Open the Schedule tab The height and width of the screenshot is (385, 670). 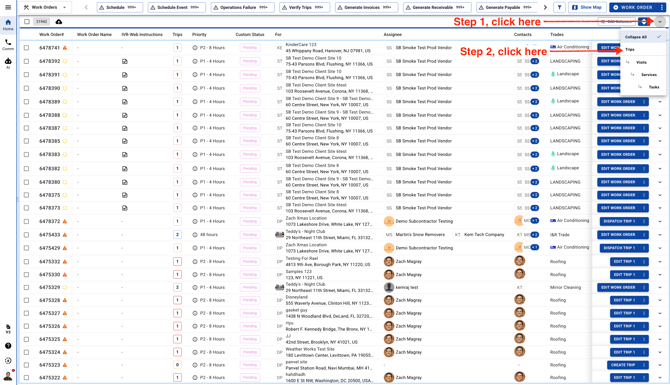click(x=120, y=7)
